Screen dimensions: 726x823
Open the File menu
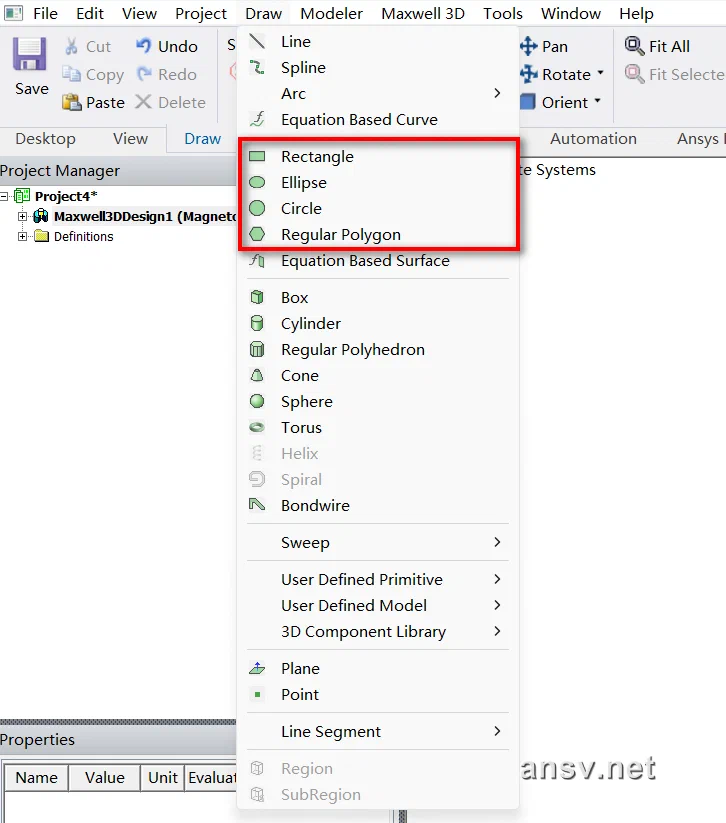(x=45, y=13)
